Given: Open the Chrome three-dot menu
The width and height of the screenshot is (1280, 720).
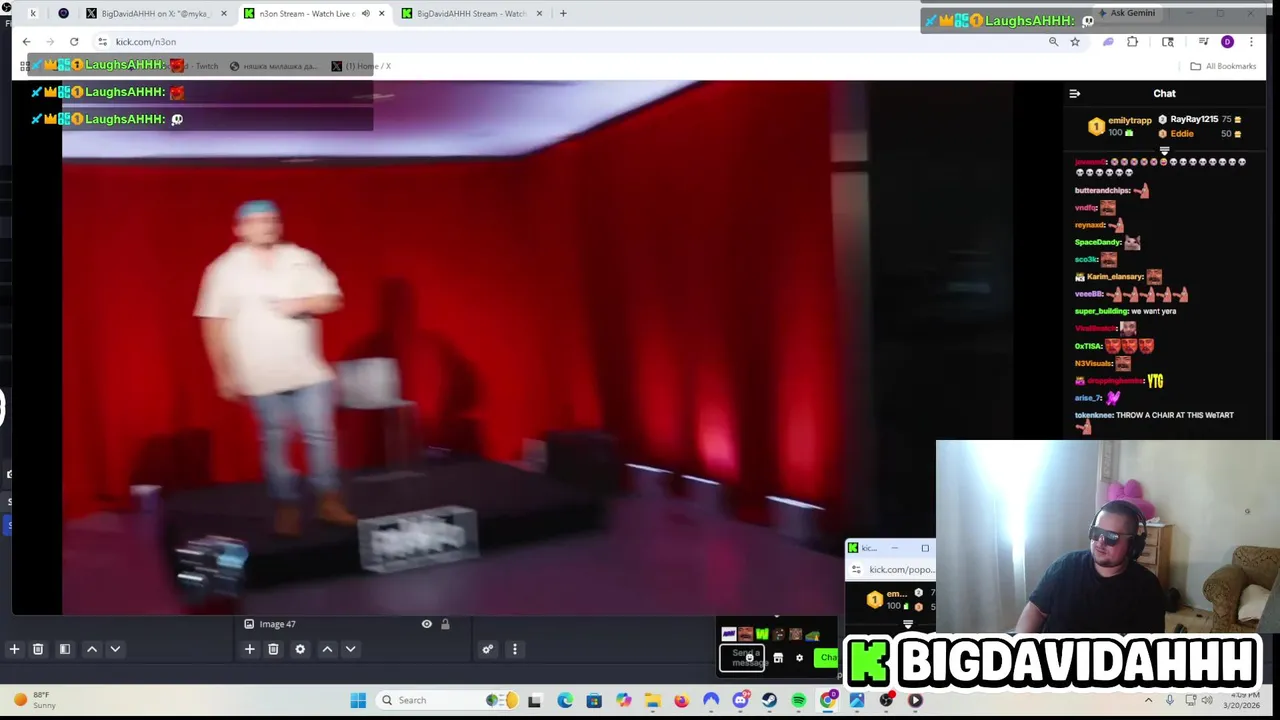Looking at the screenshot, I should (x=1251, y=42).
